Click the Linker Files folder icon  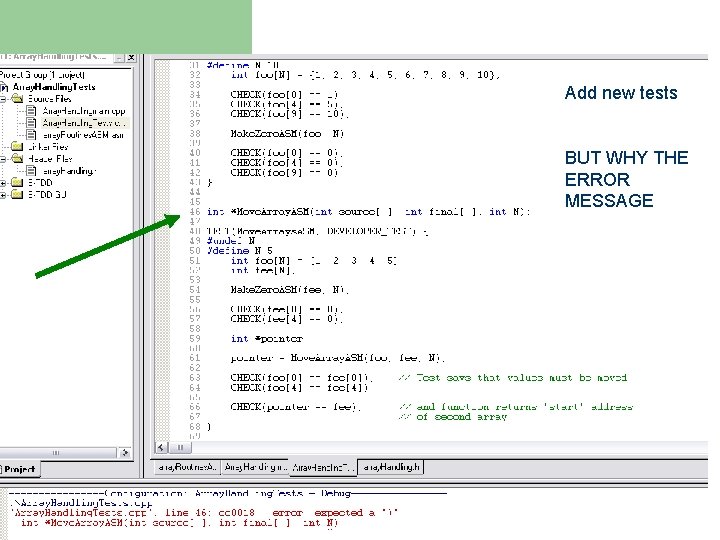17,146
